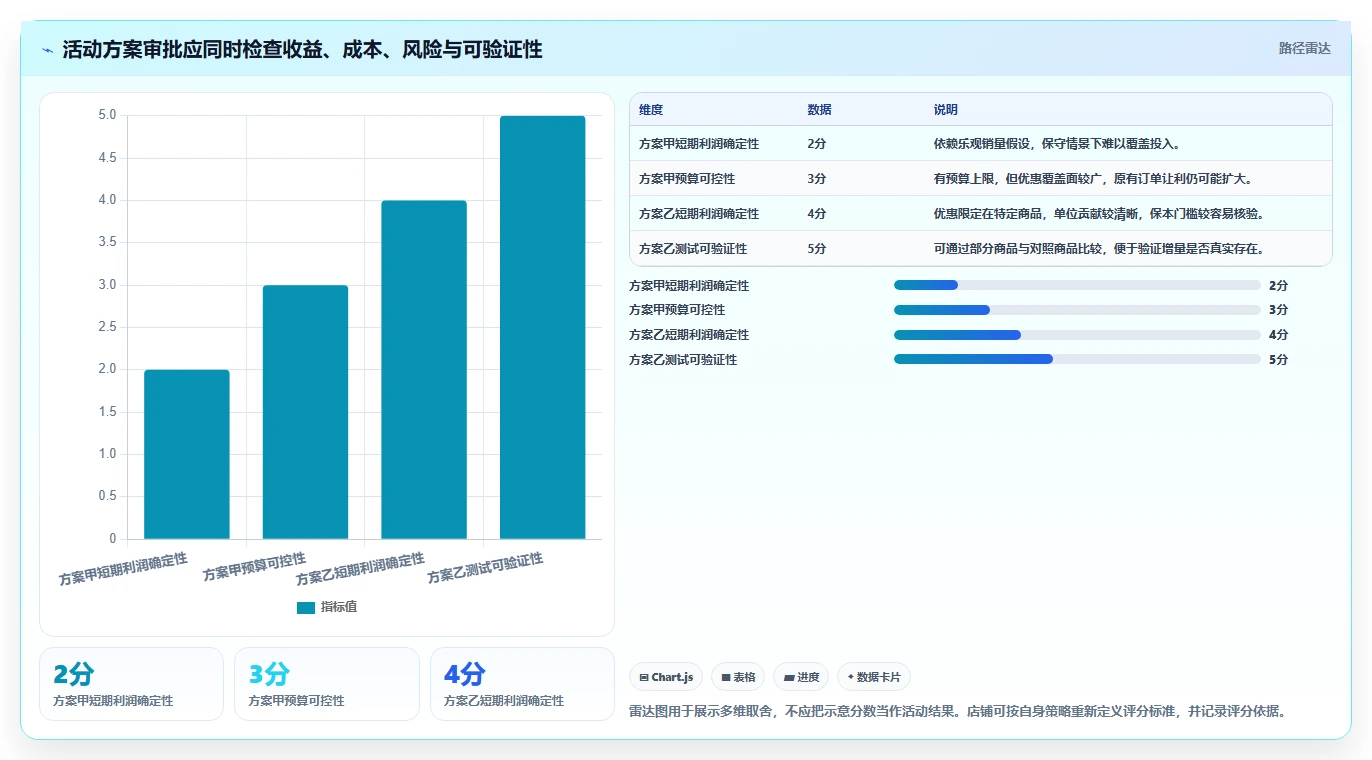
Task: Click the 维度 column header
Action: click(x=651, y=110)
